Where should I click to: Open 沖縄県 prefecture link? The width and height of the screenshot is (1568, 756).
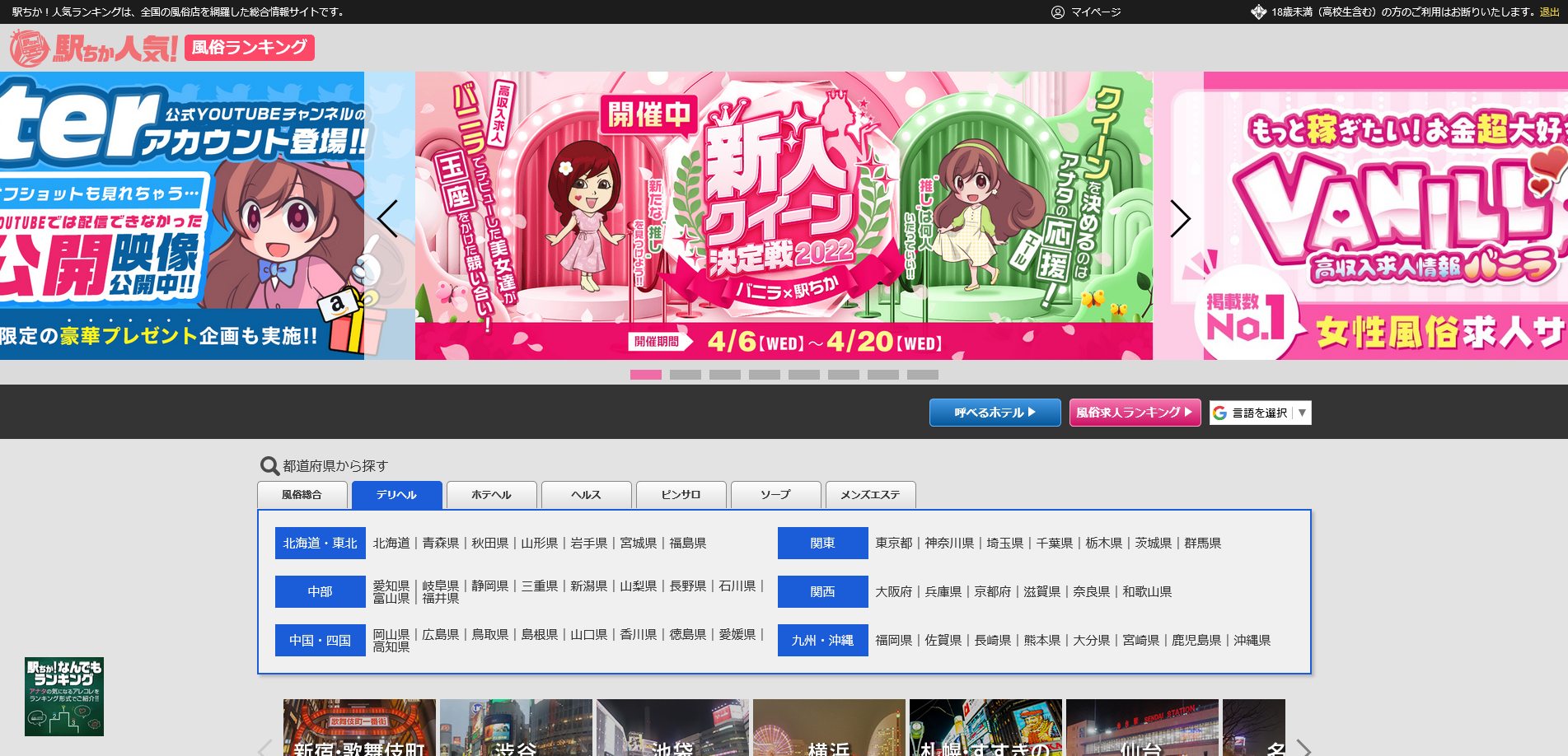[1252, 641]
